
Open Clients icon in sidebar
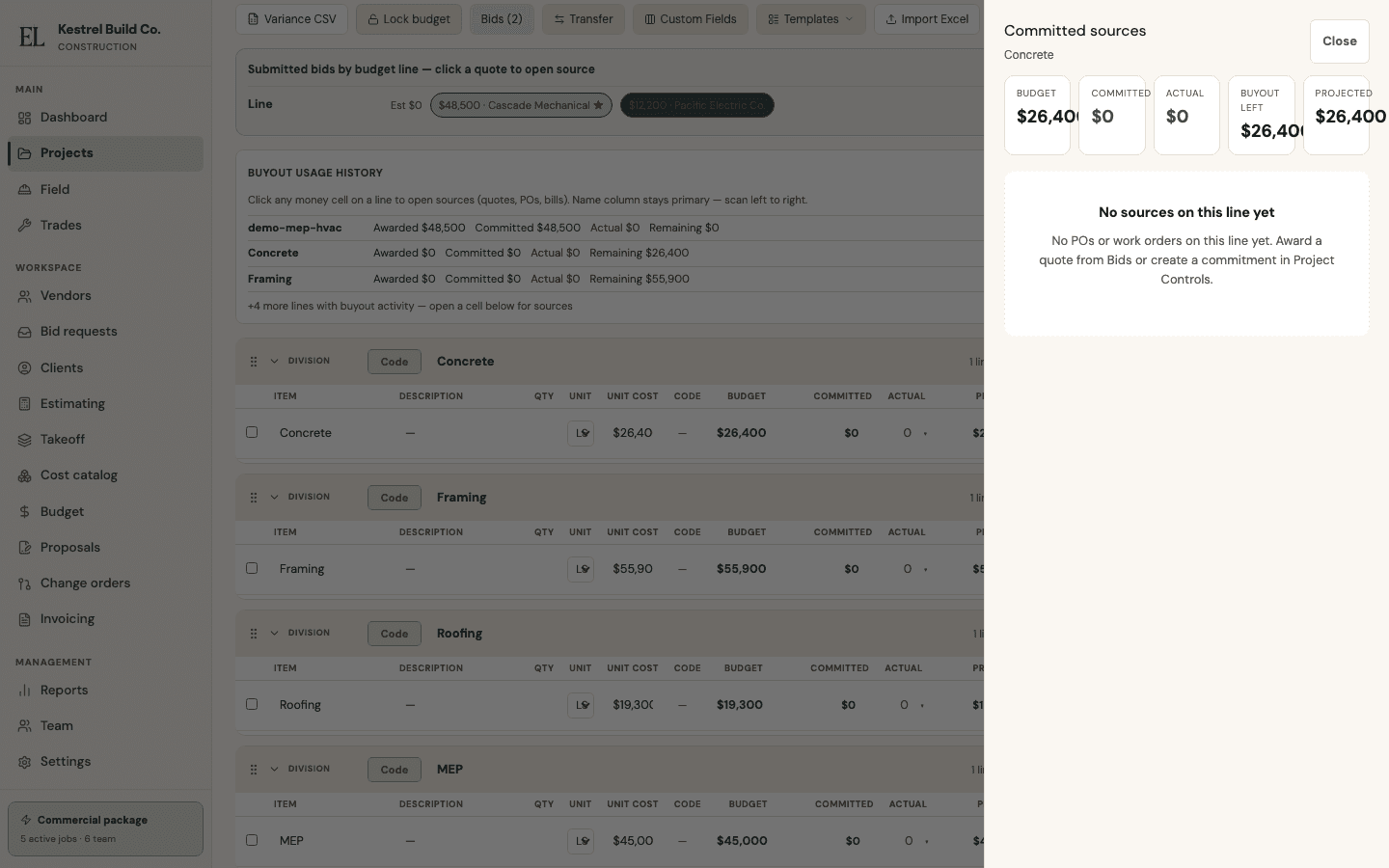point(25,368)
